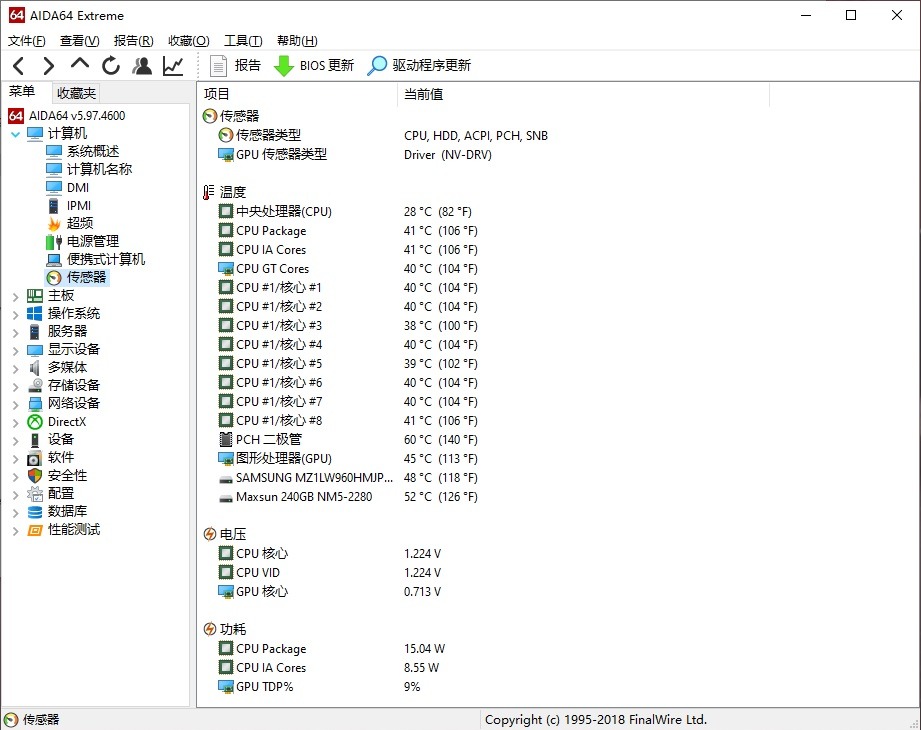
Task: Select the SAMSUNG MZ1LW960HMJP row
Action: tap(348, 477)
